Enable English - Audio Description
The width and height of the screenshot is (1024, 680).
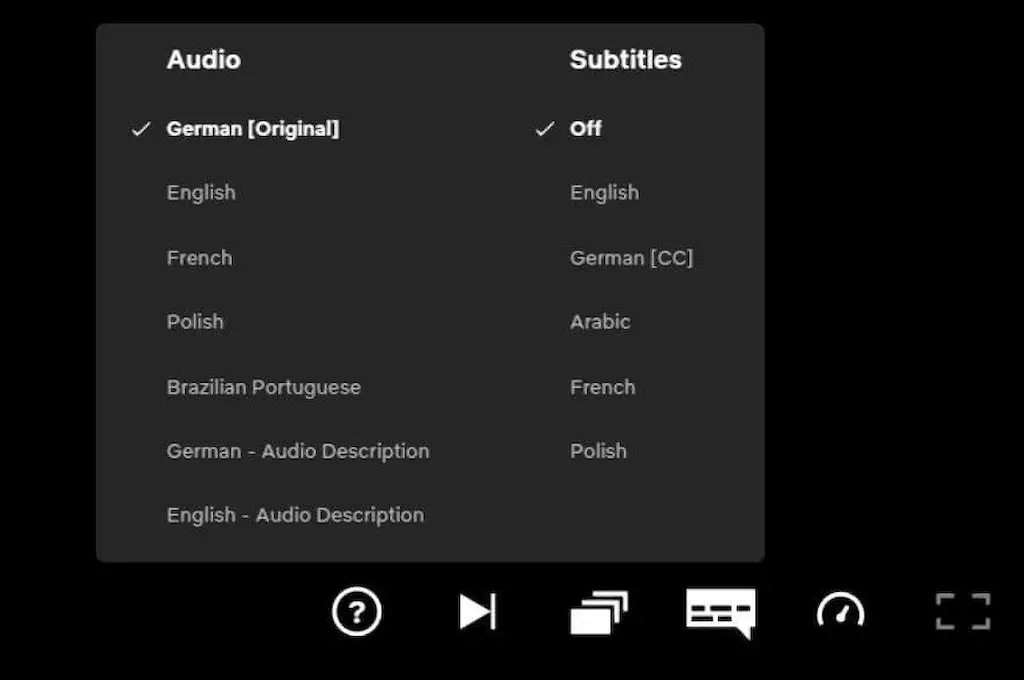[295, 515]
